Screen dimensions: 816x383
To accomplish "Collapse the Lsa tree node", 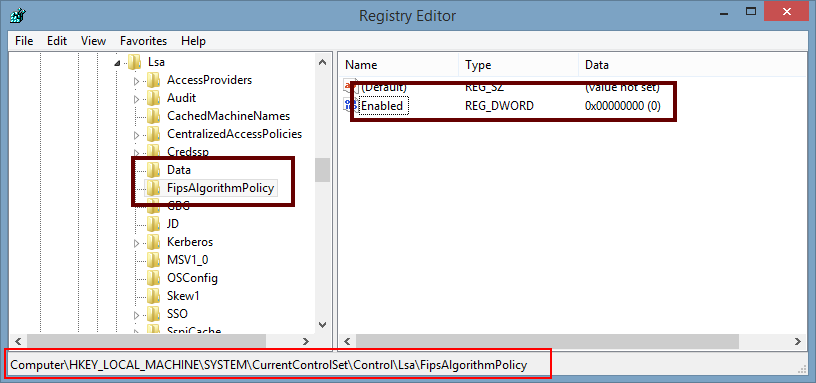I will 117,63.
